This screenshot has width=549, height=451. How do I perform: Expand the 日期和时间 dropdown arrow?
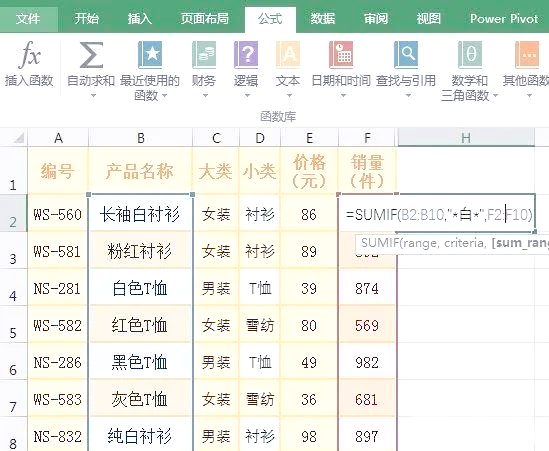(x=343, y=95)
